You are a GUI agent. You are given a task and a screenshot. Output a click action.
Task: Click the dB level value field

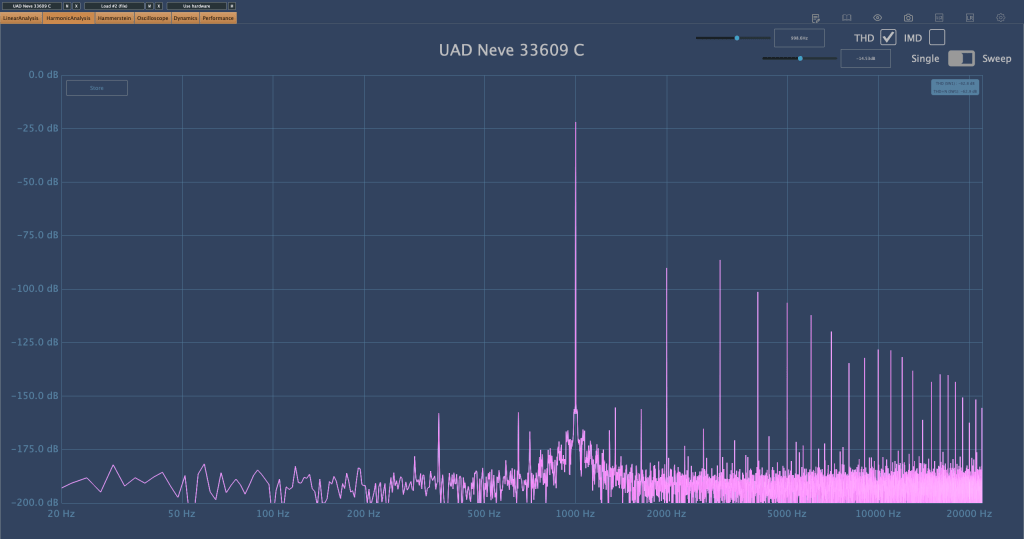click(x=865, y=59)
